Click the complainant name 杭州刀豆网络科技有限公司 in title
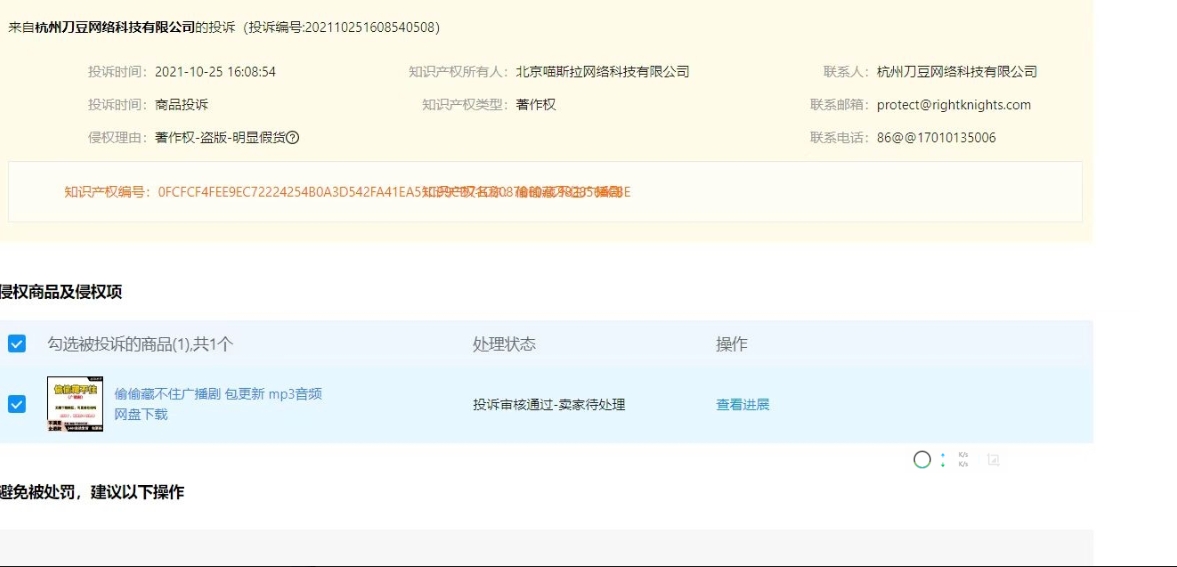Screen dimensions: 1177x567 click(x=115, y=27)
